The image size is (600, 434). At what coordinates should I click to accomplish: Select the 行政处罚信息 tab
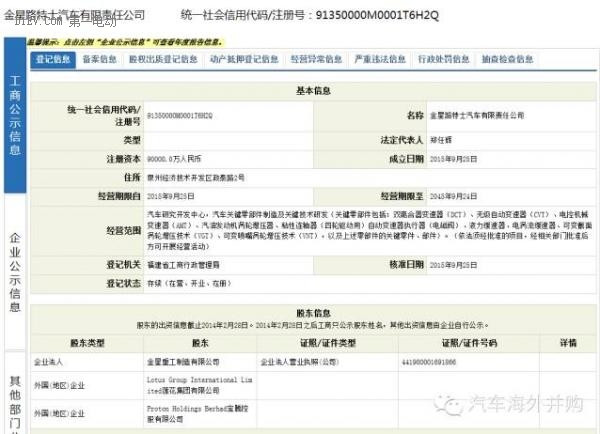click(x=443, y=59)
